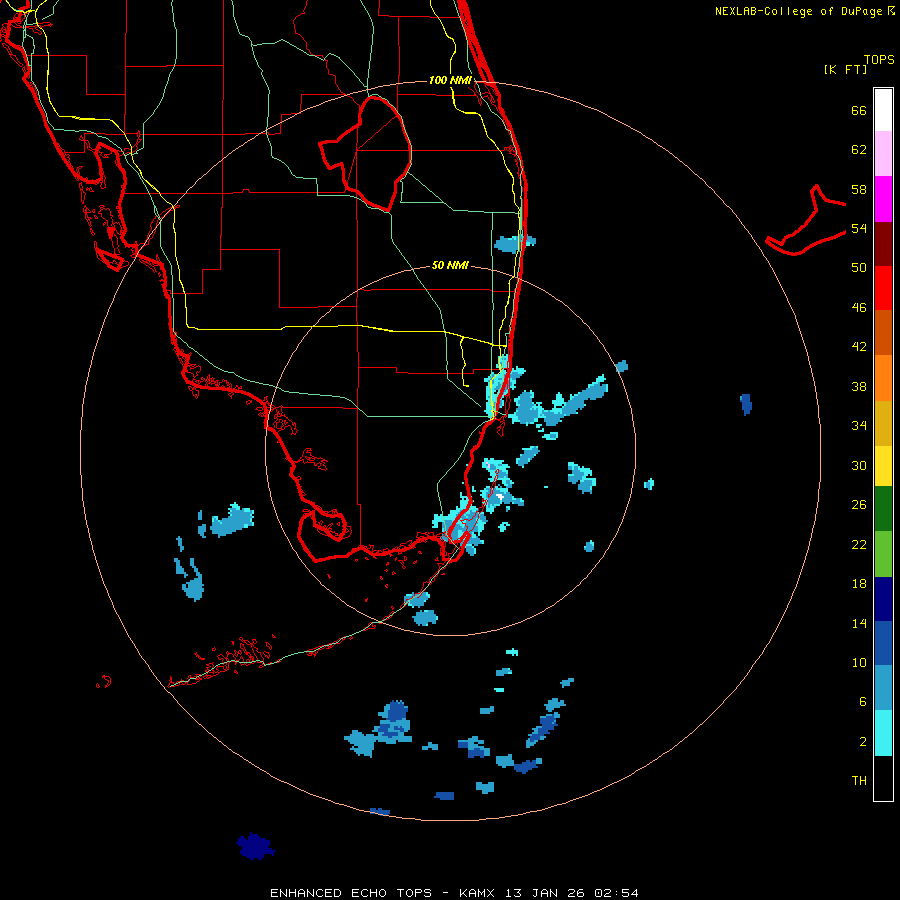Select the magenta legend color band
Viewport: 900px width, 900px height.
(x=883, y=199)
